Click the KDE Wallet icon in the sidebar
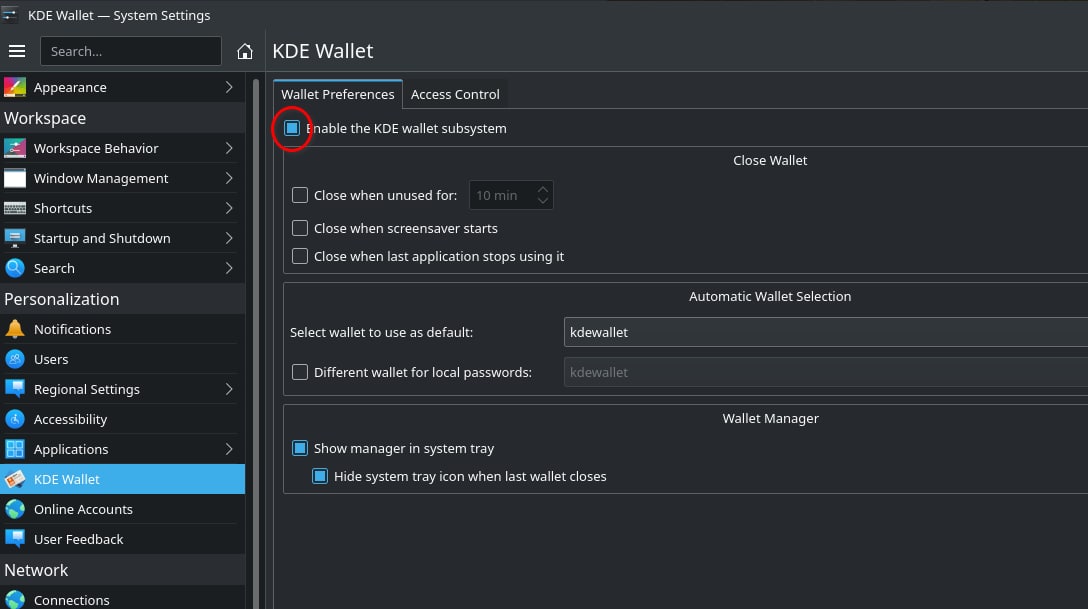 coord(15,479)
